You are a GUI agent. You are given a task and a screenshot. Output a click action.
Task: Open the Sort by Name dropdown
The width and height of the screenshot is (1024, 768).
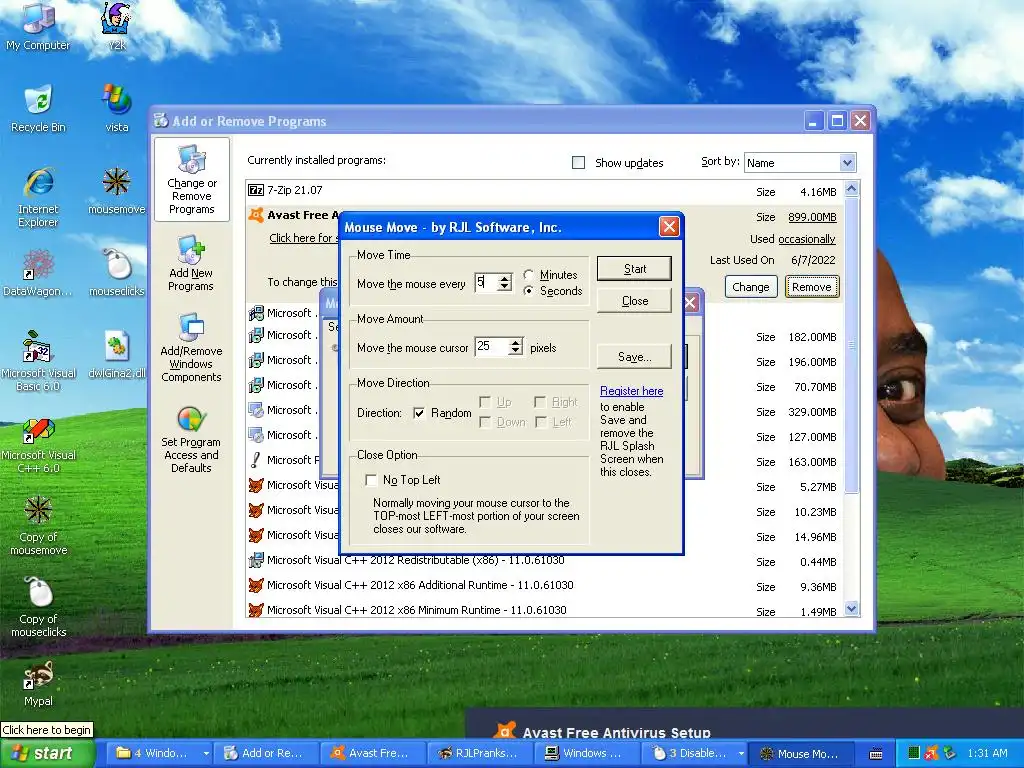pyautogui.click(x=847, y=163)
